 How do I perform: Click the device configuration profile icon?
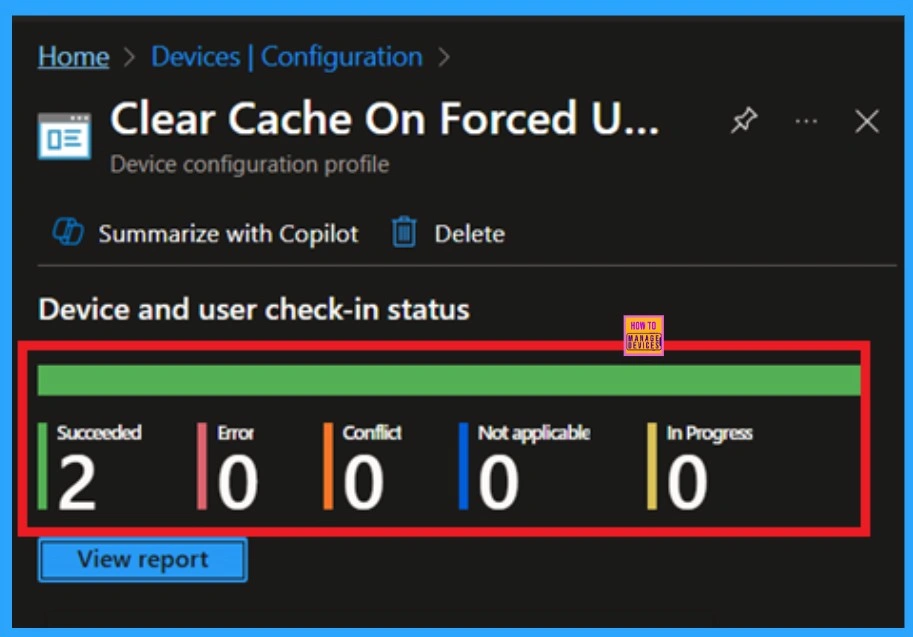coord(64,136)
